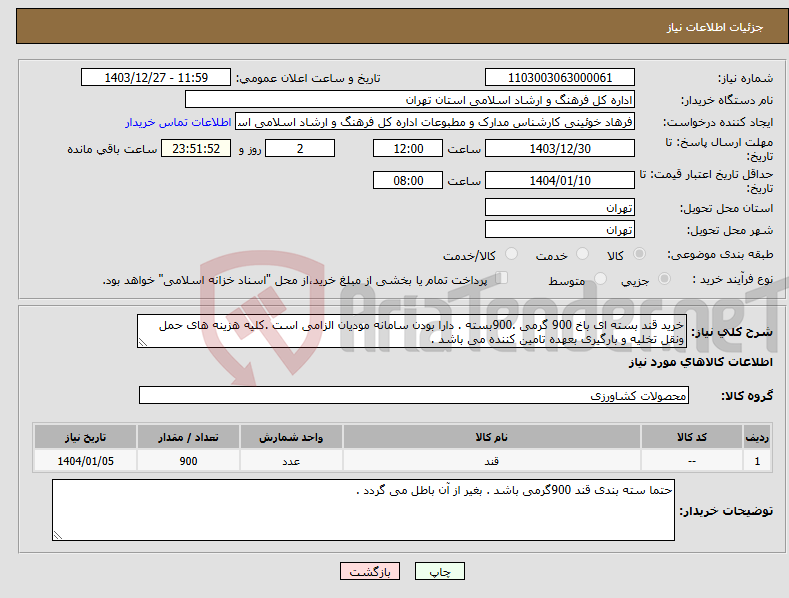Click the unit cell showing عدد

point(291,461)
